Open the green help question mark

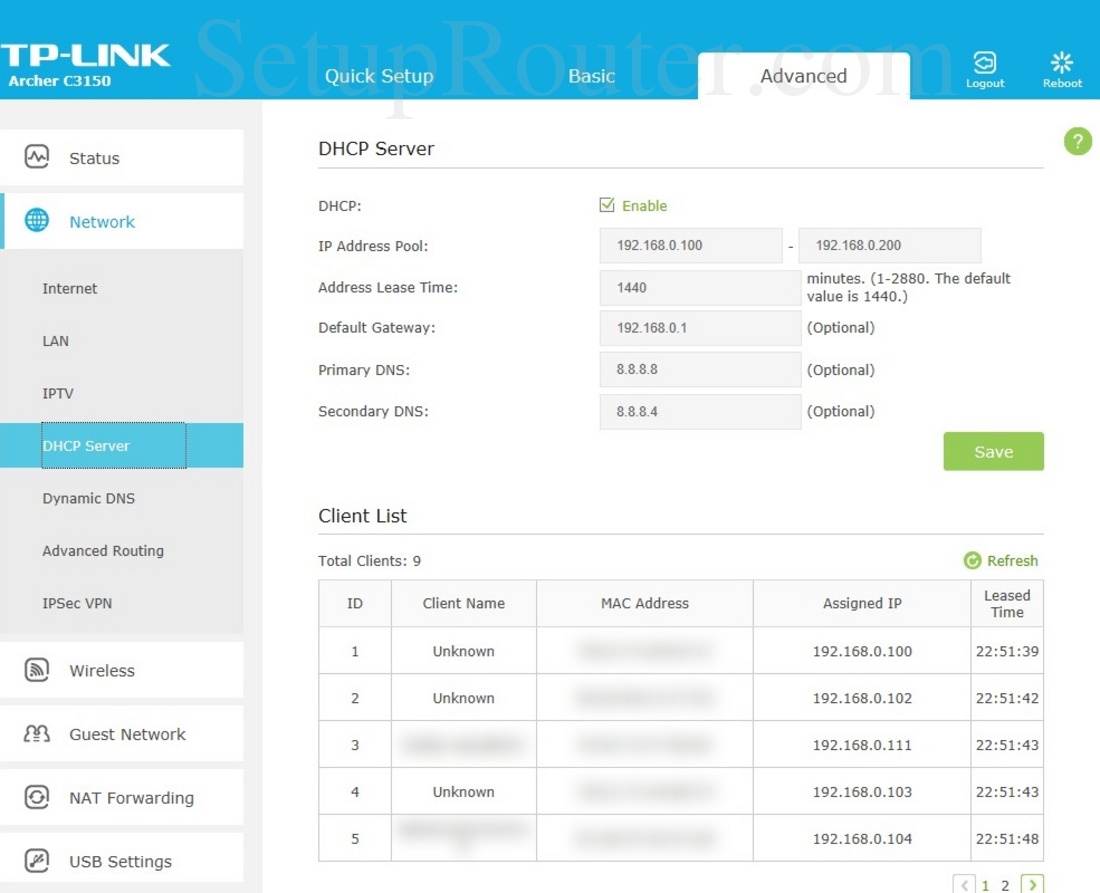(1078, 141)
